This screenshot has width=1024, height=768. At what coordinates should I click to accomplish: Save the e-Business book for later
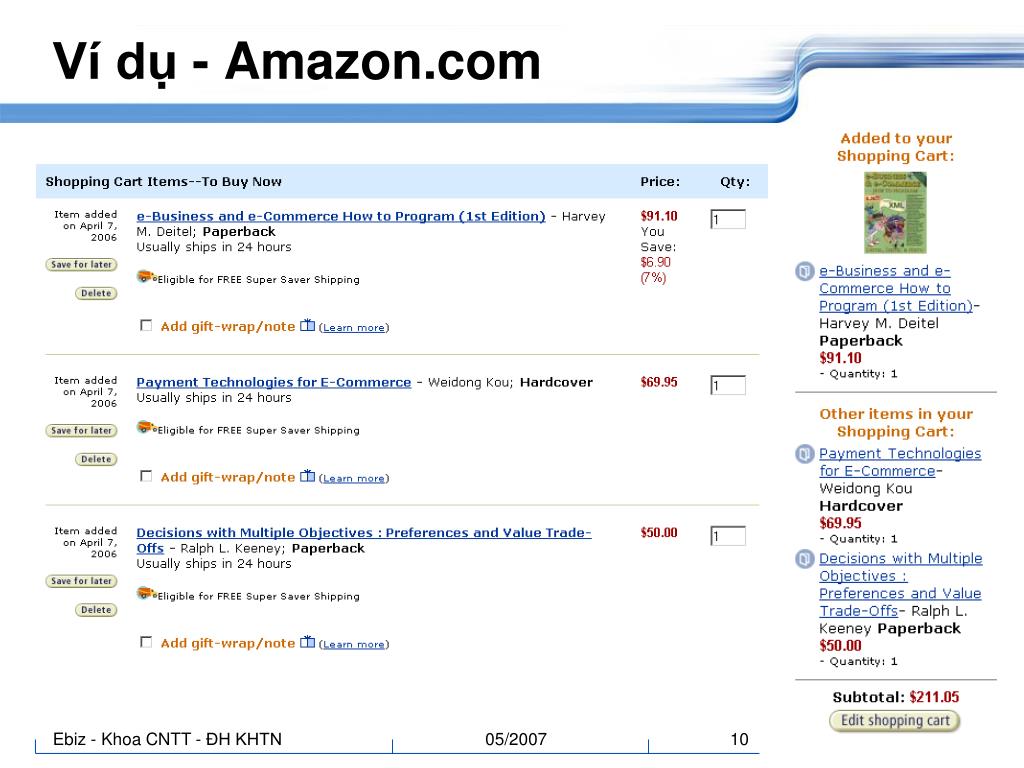[x=81, y=264]
